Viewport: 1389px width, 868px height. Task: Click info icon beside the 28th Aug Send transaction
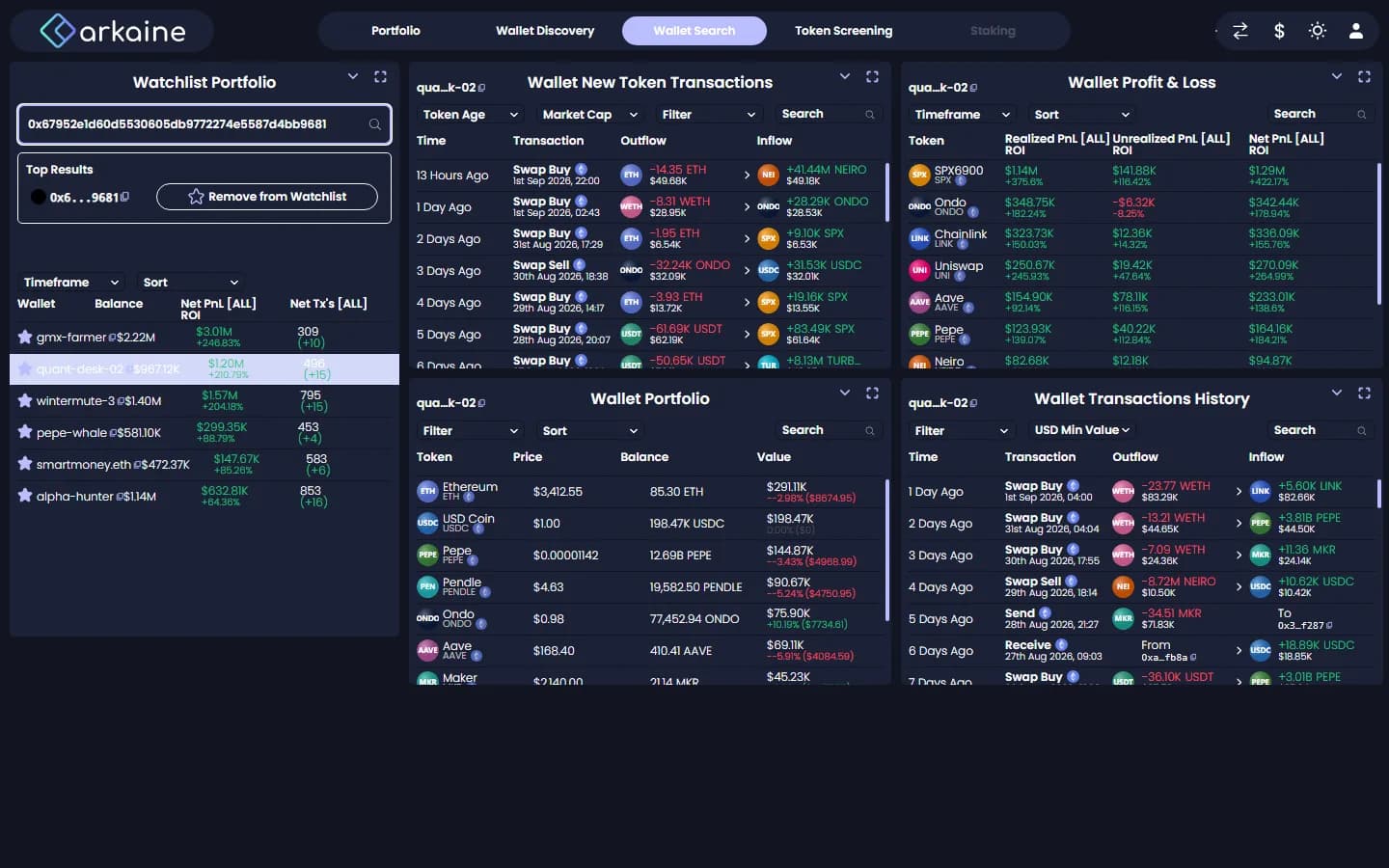(1045, 612)
